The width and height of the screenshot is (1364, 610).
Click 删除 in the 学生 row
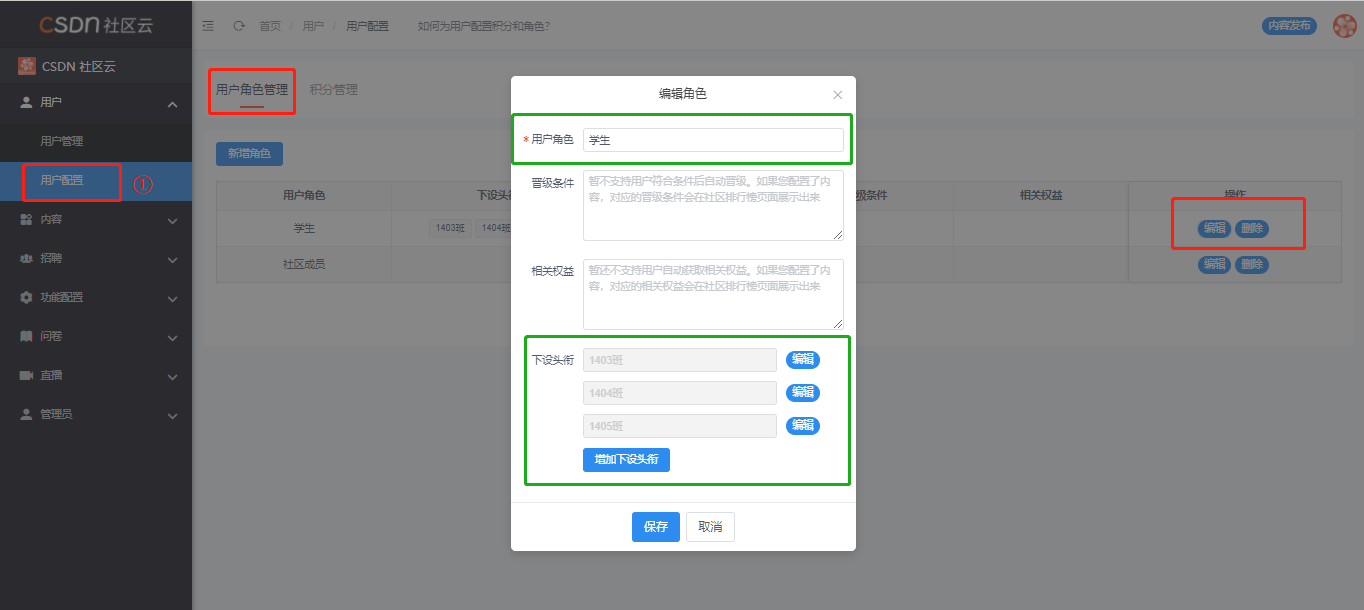coord(1252,228)
